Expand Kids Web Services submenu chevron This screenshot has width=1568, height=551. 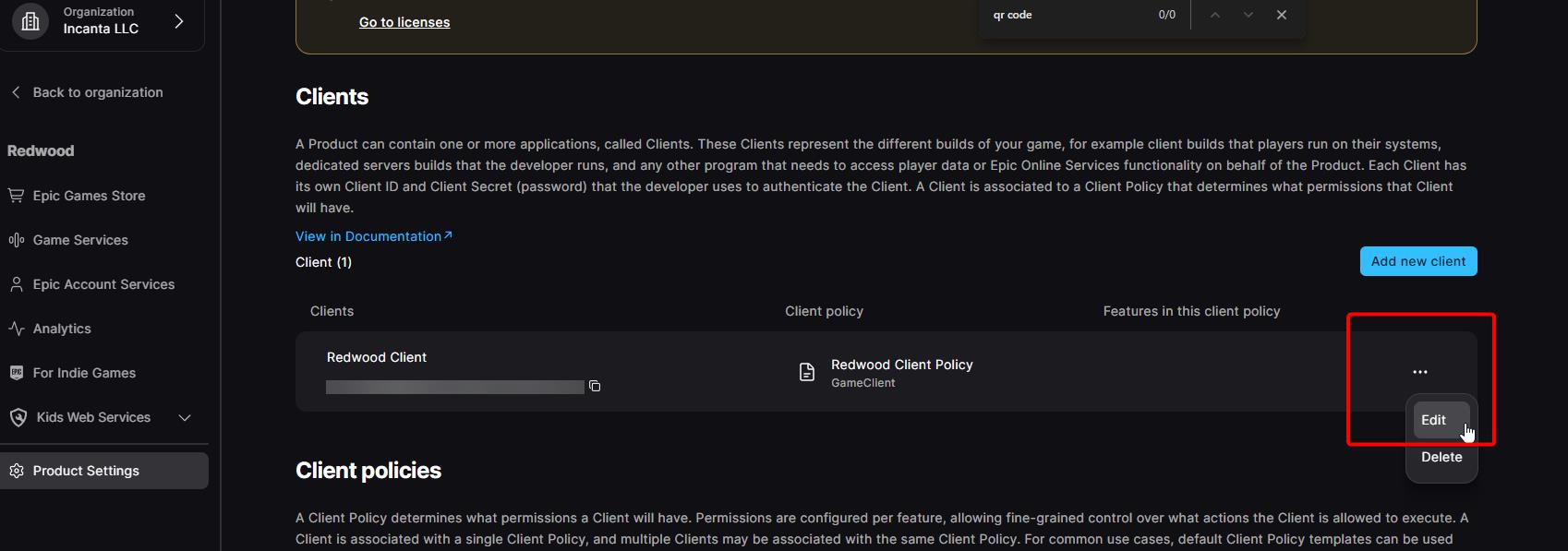[x=185, y=417]
